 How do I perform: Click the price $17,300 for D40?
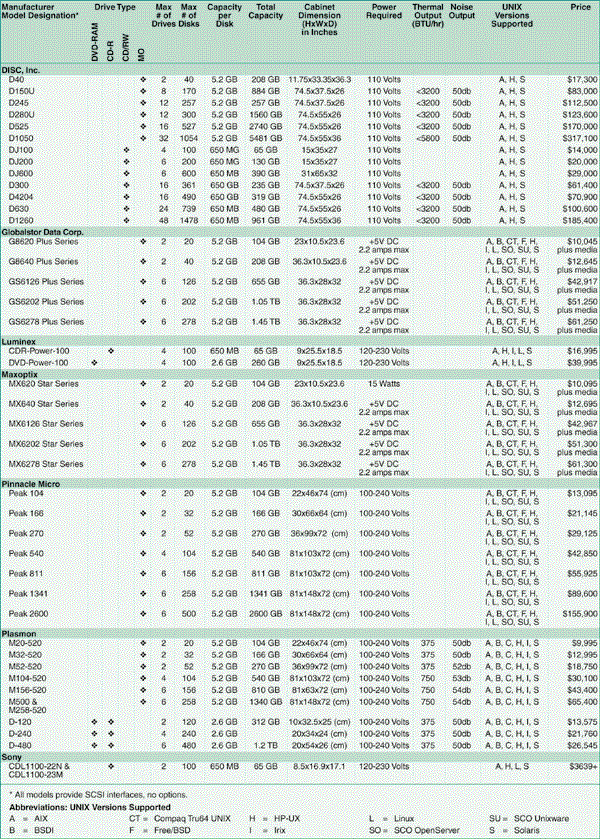[582, 79]
